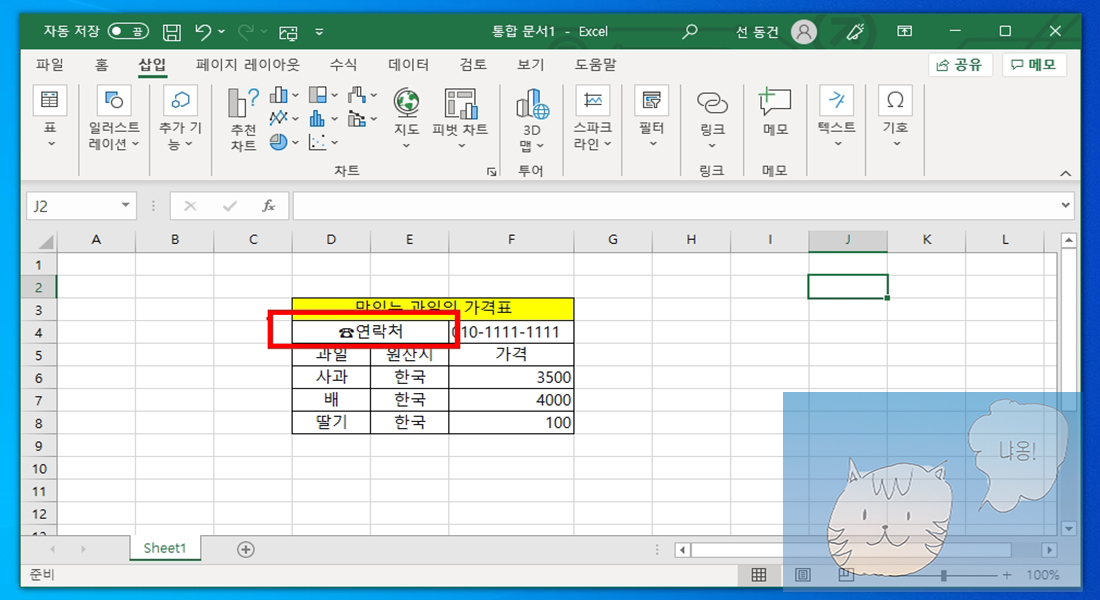Viewport: 1100px width, 600px height.
Task: Switch to the 홈 (Home) tab
Action: click(102, 65)
